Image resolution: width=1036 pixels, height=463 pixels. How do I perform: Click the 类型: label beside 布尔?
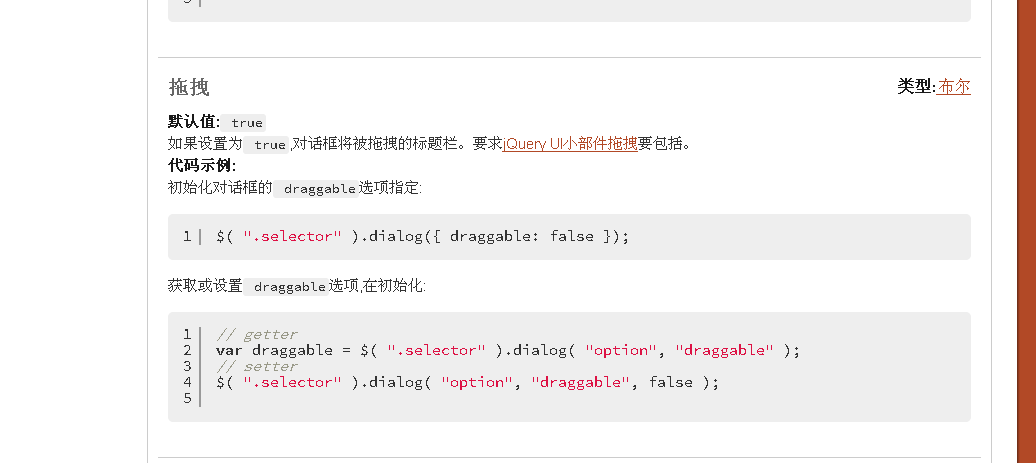[x=917, y=87]
